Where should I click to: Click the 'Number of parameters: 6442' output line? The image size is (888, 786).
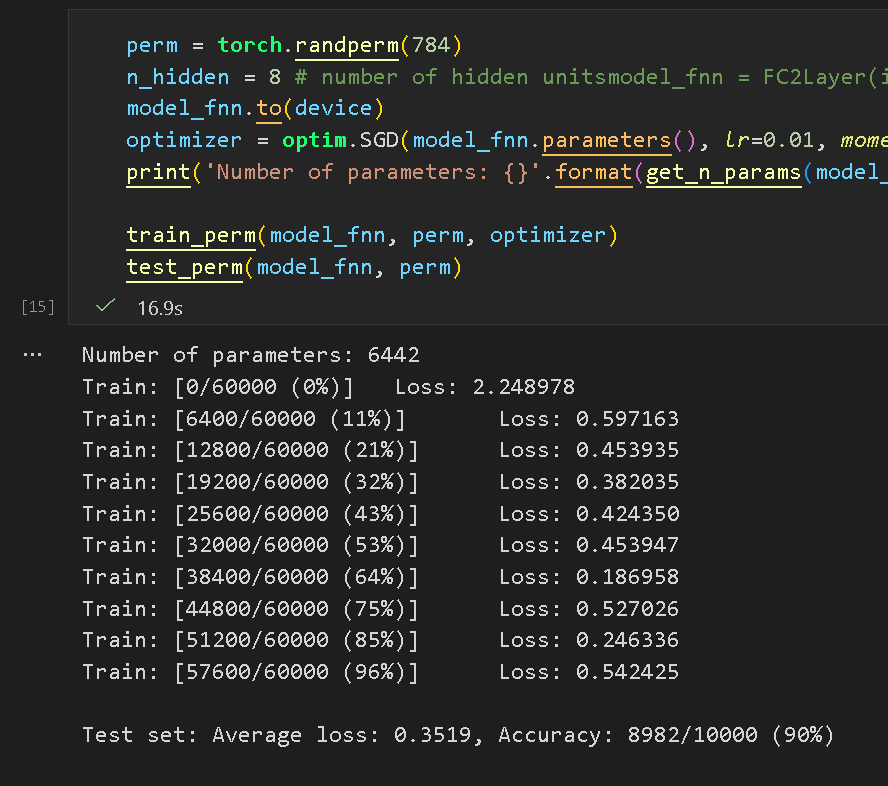coord(250,355)
